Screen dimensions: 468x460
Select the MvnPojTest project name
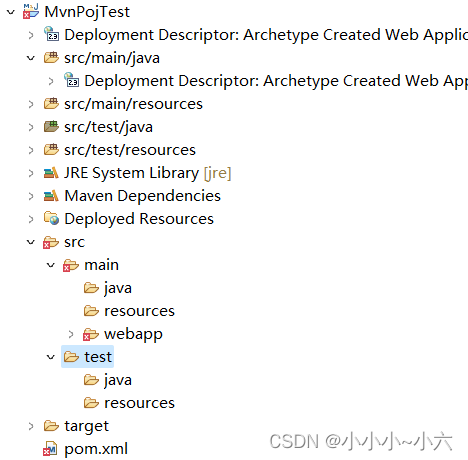point(87,12)
